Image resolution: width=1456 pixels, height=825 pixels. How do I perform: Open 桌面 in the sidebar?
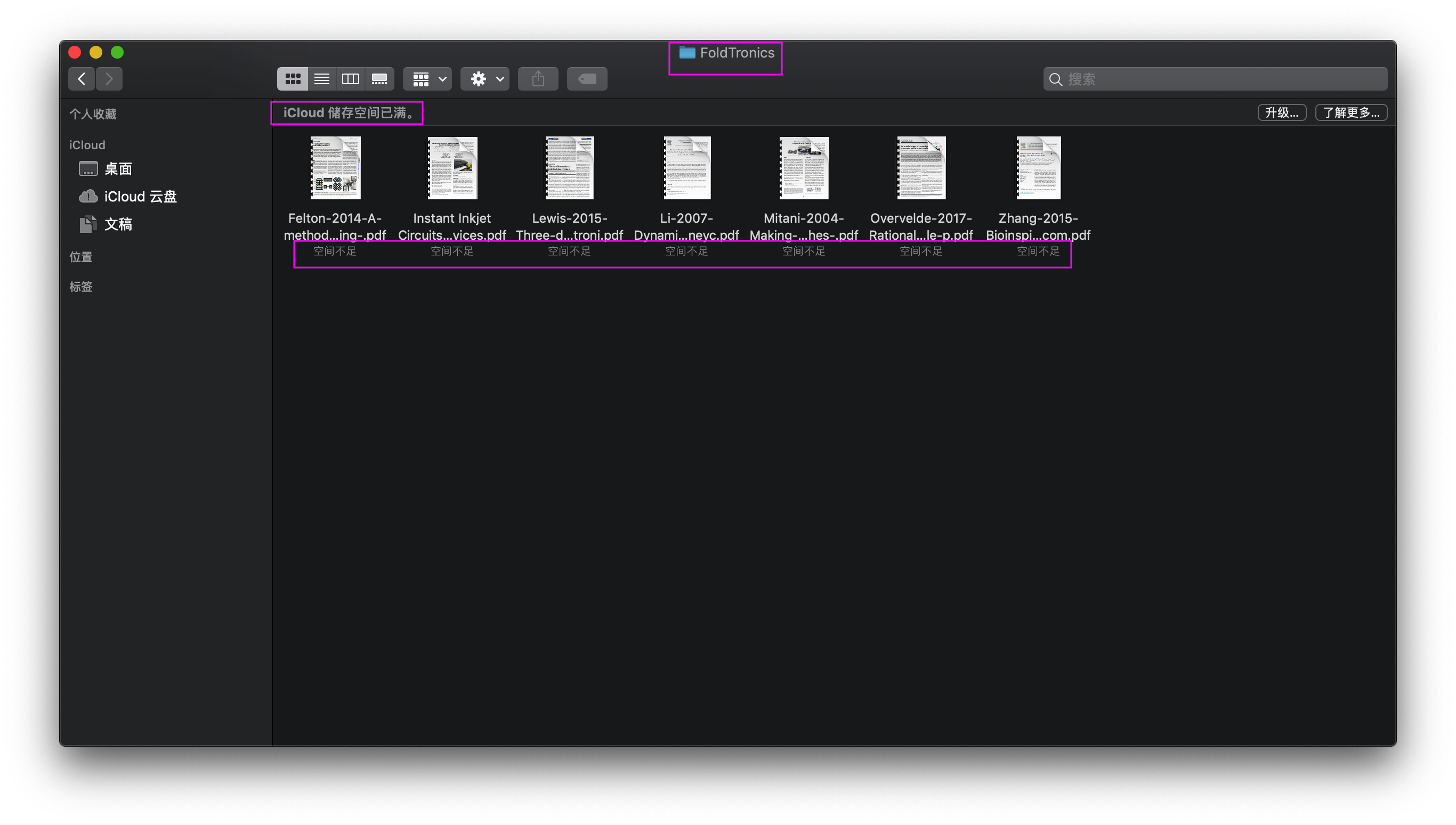(118, 169)
